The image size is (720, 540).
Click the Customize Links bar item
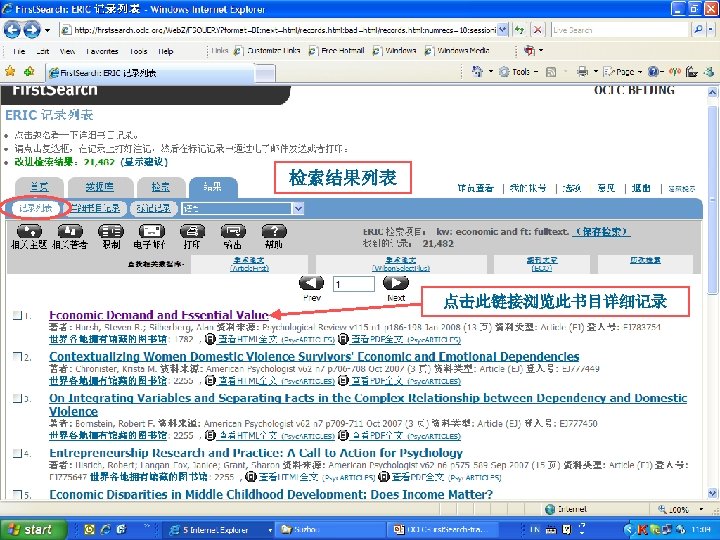[x=268, y=51]
